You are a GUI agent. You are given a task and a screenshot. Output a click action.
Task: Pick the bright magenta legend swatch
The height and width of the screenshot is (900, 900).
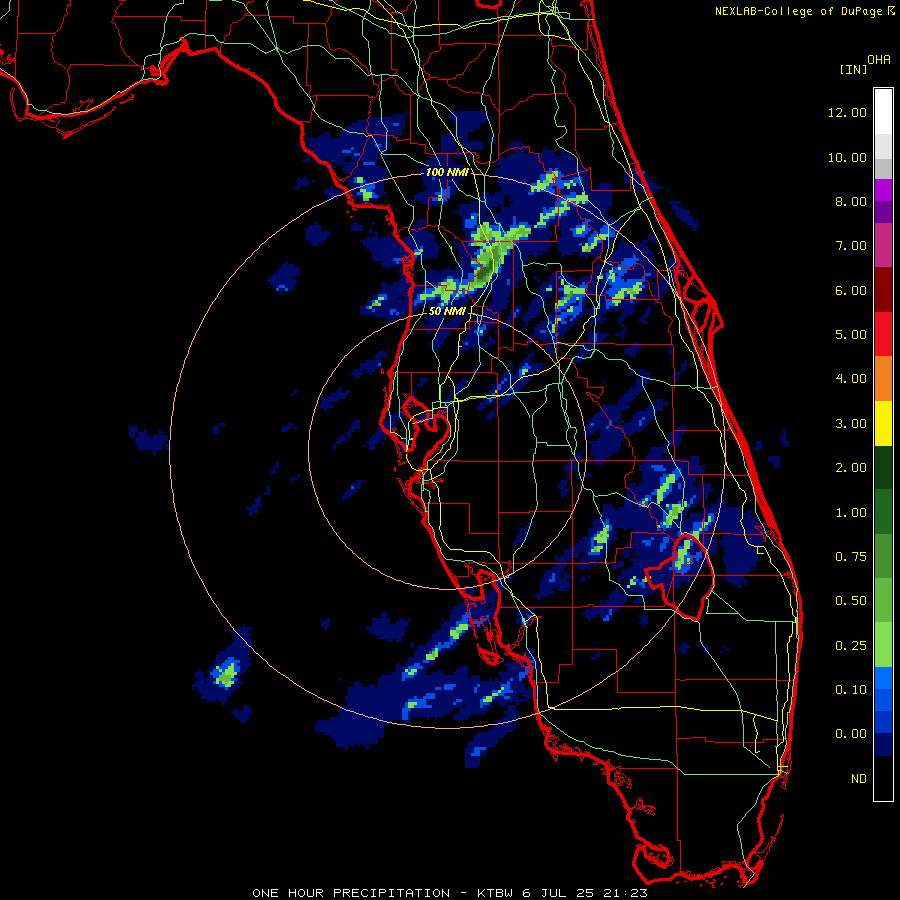pyautogui.click(x=883, y=190)
